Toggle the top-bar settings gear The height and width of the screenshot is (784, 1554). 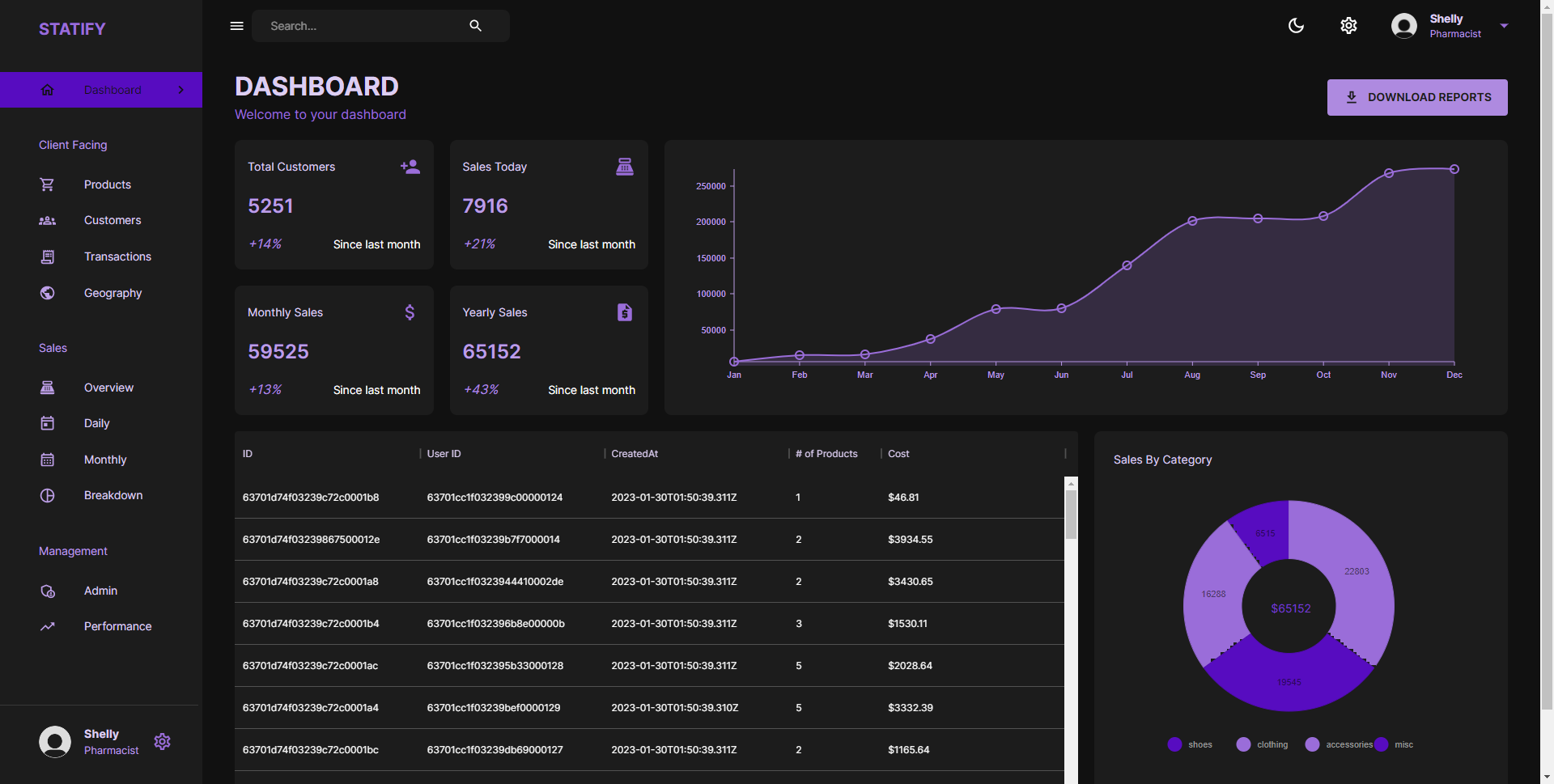1348,25
